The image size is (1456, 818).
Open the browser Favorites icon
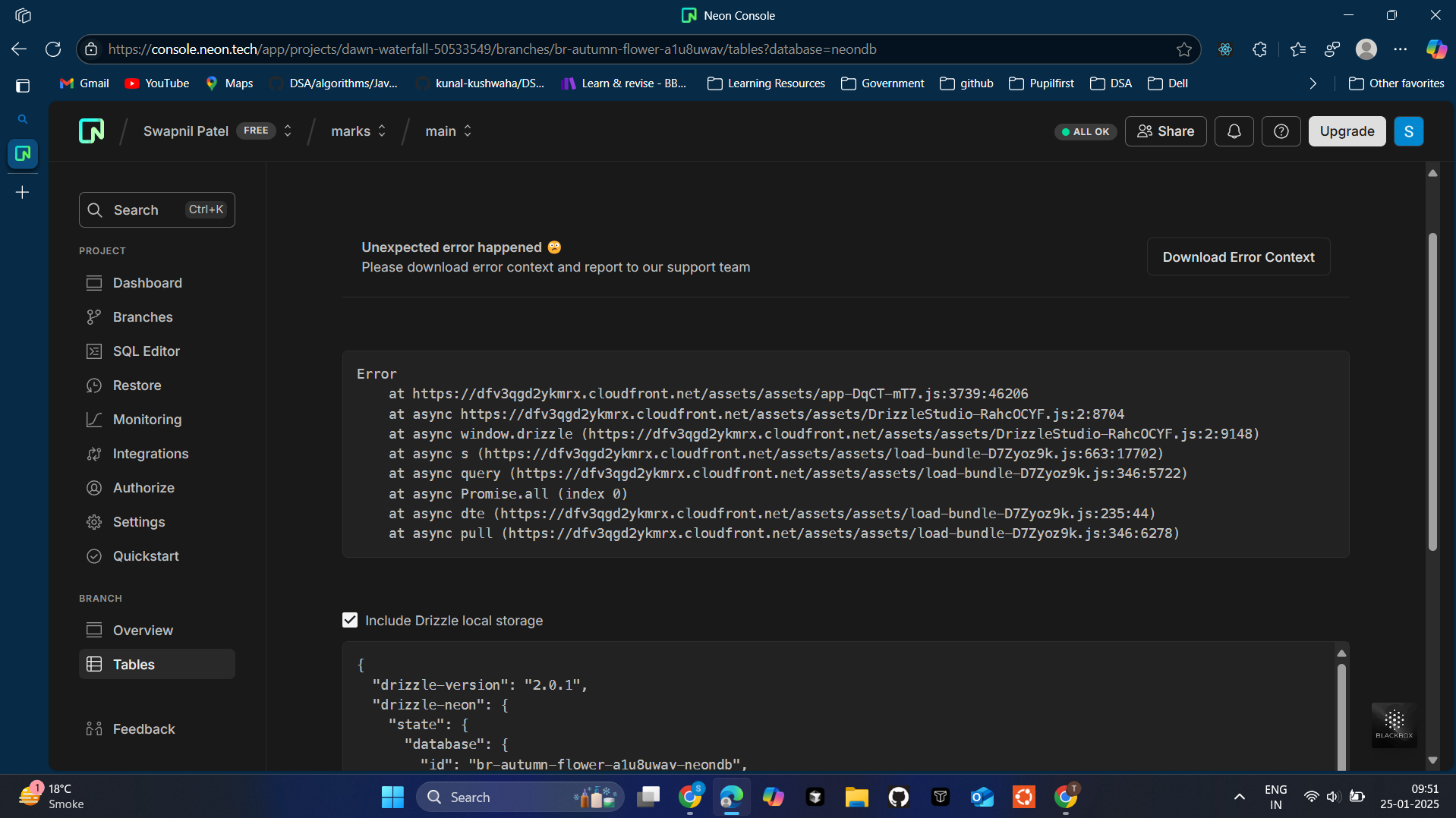point(1298,49)
